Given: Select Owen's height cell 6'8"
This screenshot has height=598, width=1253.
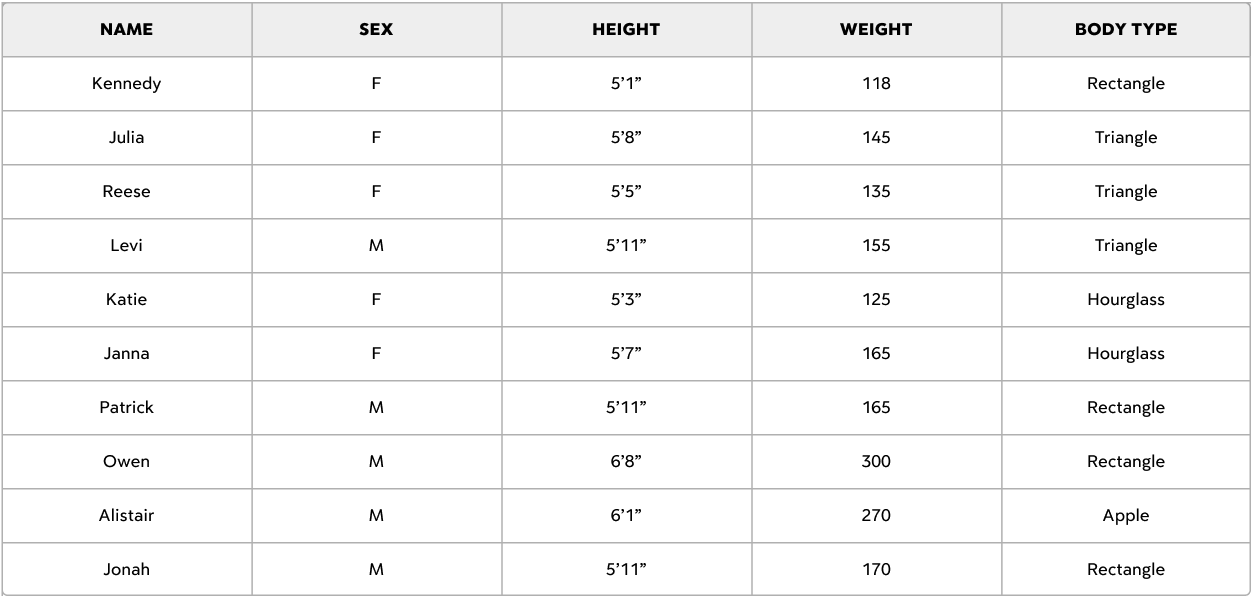Looking at the screenshot, I should click(x=626, y=462).
